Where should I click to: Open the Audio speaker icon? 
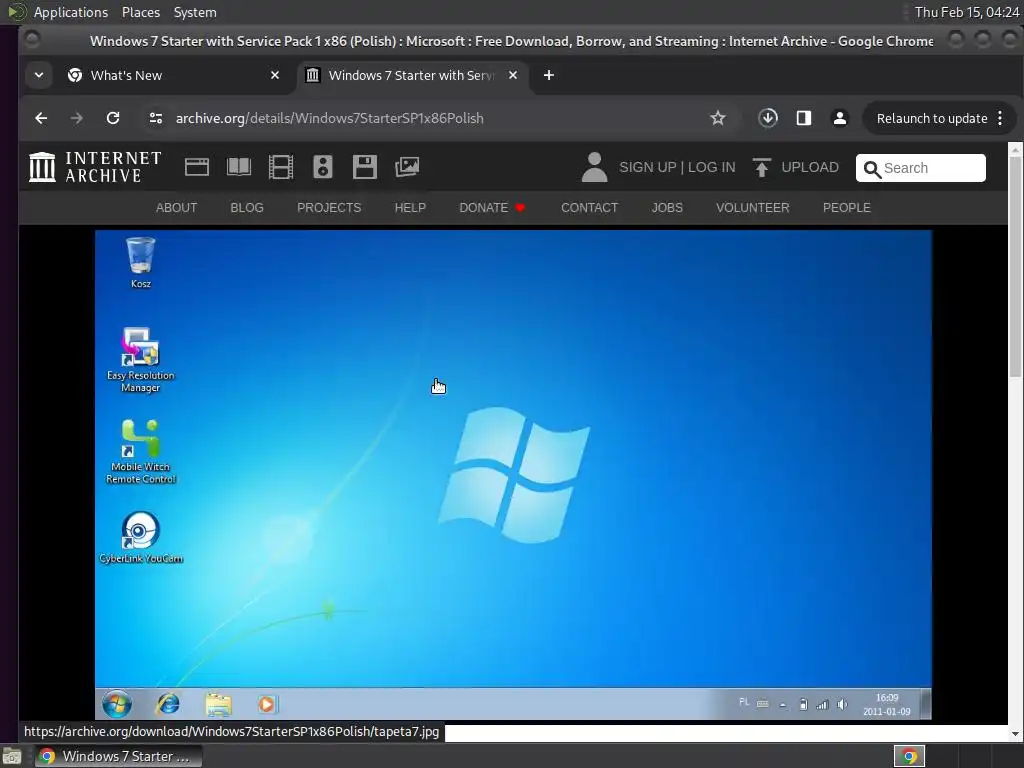[323, 167]
